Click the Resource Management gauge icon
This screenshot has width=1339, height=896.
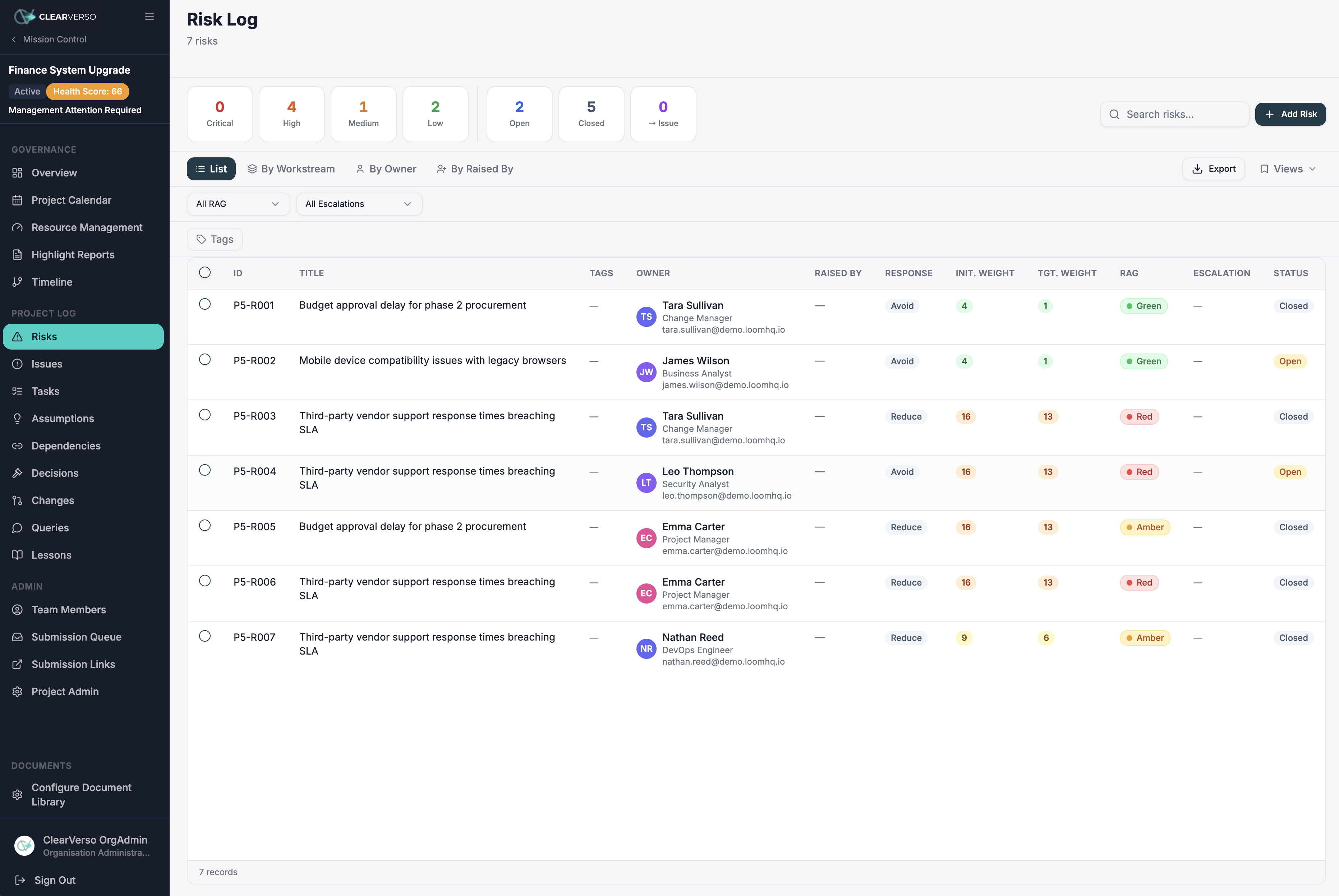pyautogui.click(x=17, y=227)
